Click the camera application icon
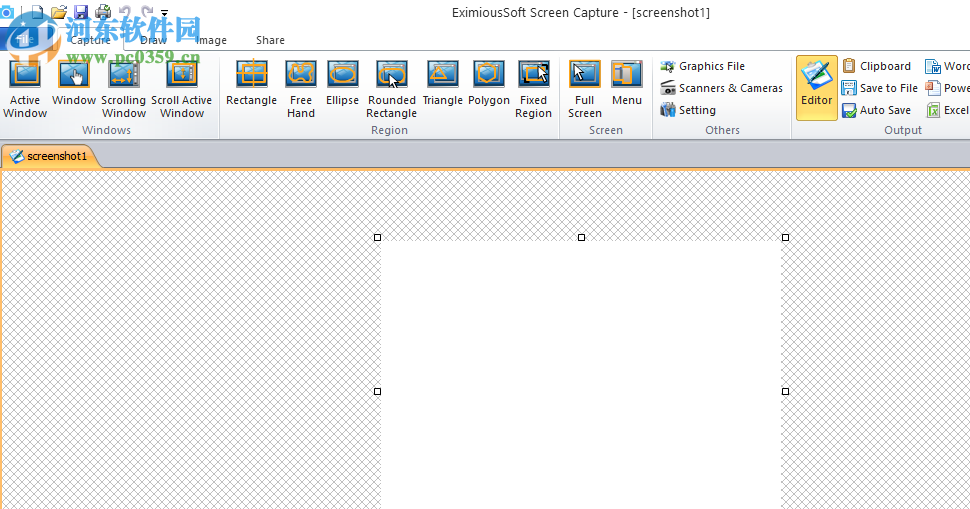The image size is (970, 509). 7,12
